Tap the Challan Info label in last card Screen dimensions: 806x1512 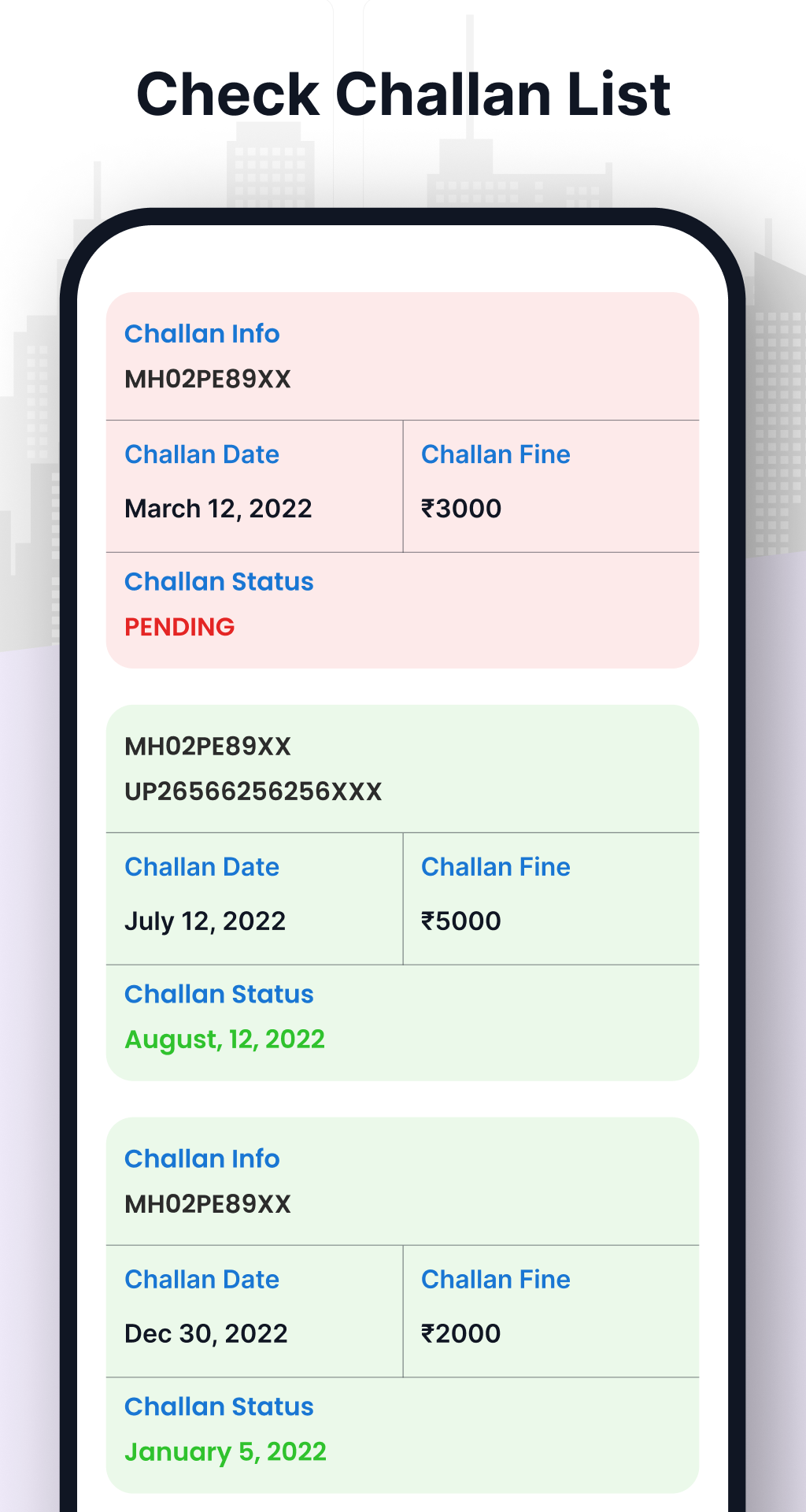coord(202,1159)
